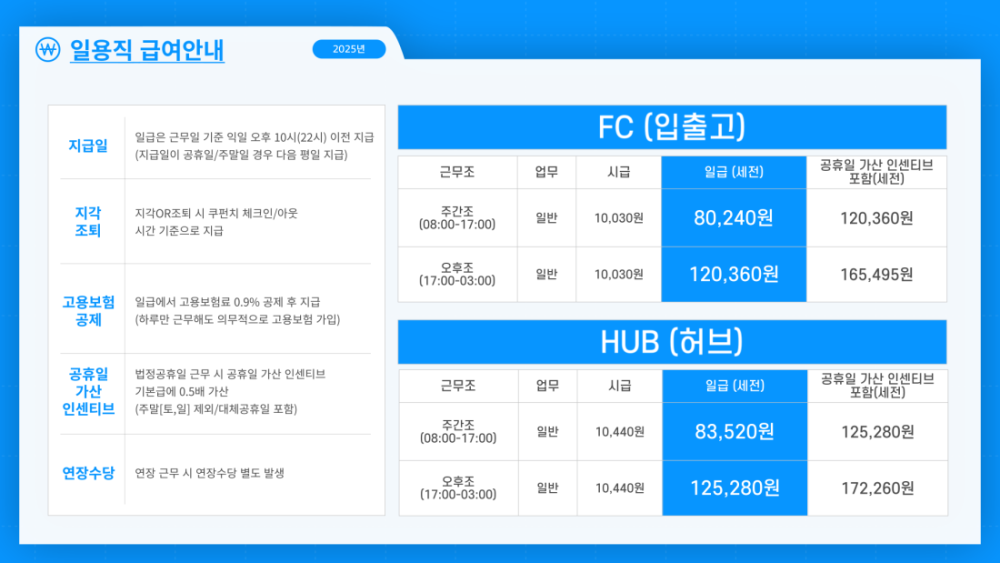Click the FC daytime 80,240원 daily wage cell
The height and width of the screenshot is (563, 1000).
click(x=733, y=218)
